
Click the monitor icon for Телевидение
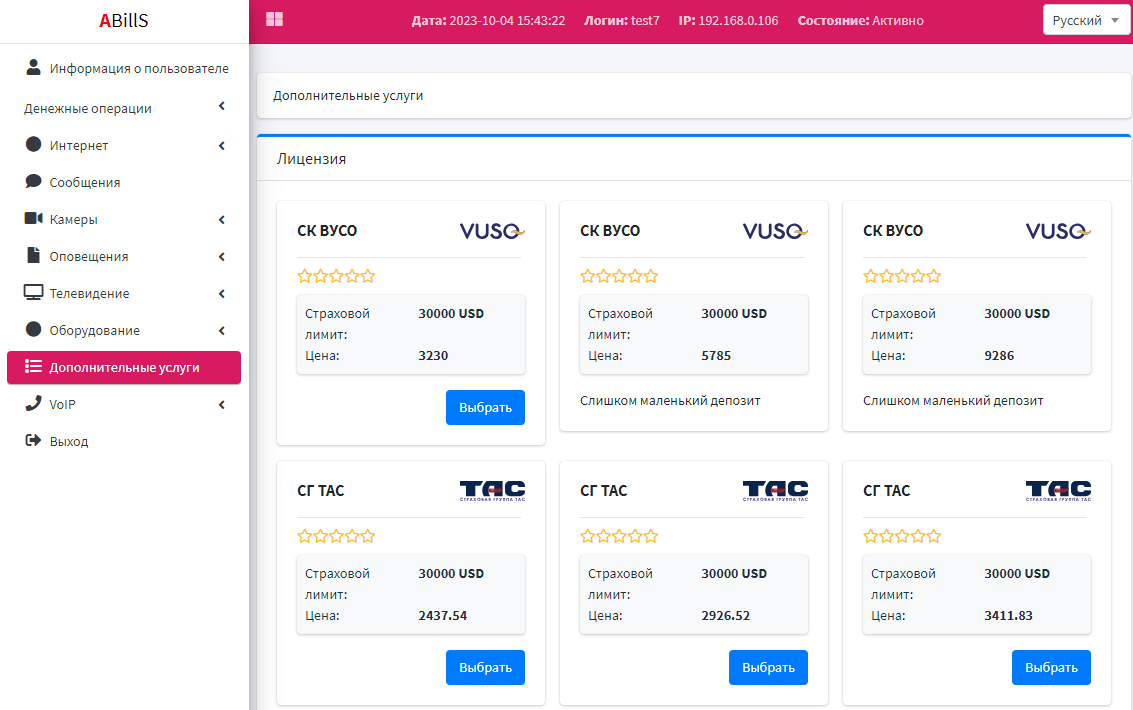pyautogui.click(x=33, y=292)
